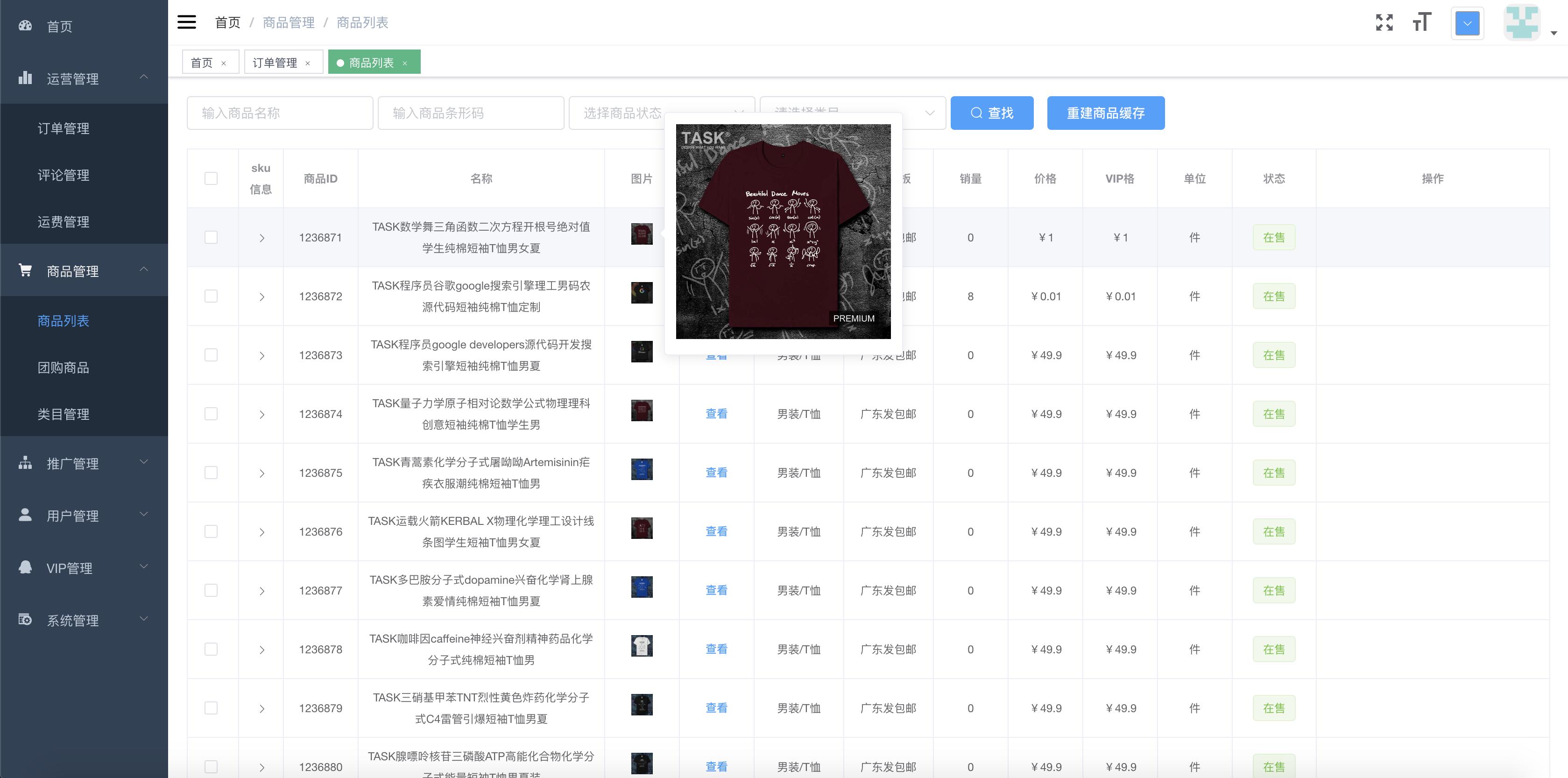
Task: Click the 系统管理 gear icon
Action: click(25, 620)
